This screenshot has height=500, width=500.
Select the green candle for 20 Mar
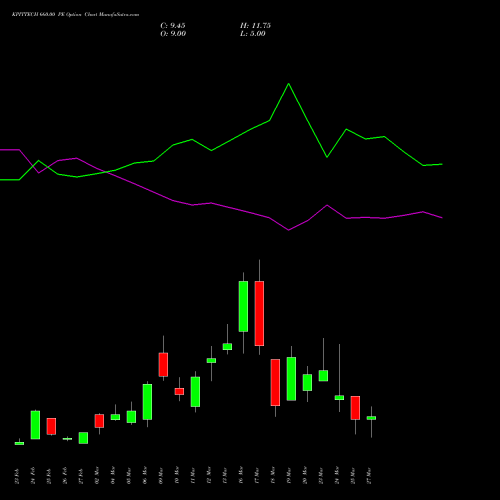coord(307,382)
